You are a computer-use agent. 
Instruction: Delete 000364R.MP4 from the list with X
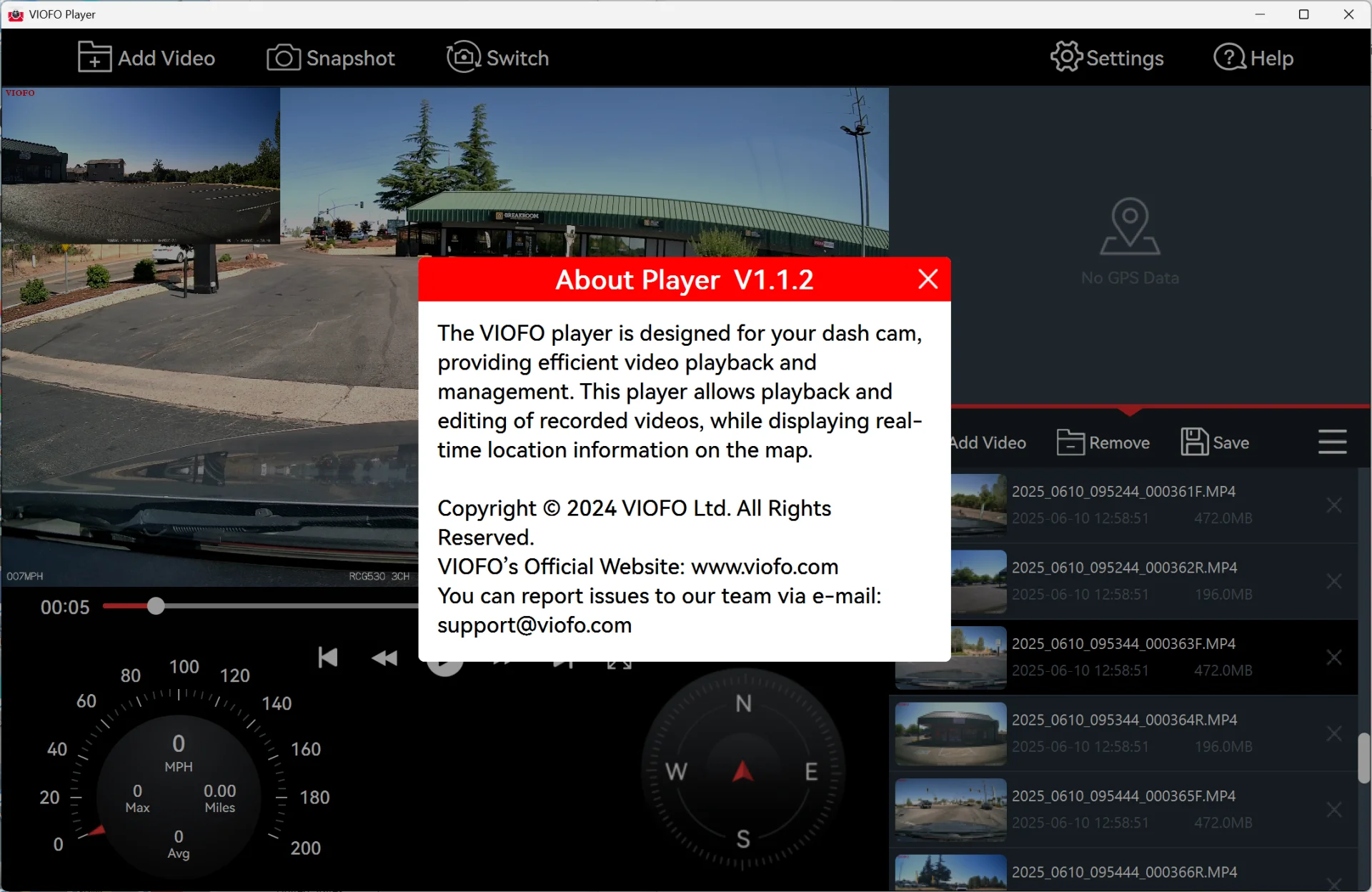1333,733
